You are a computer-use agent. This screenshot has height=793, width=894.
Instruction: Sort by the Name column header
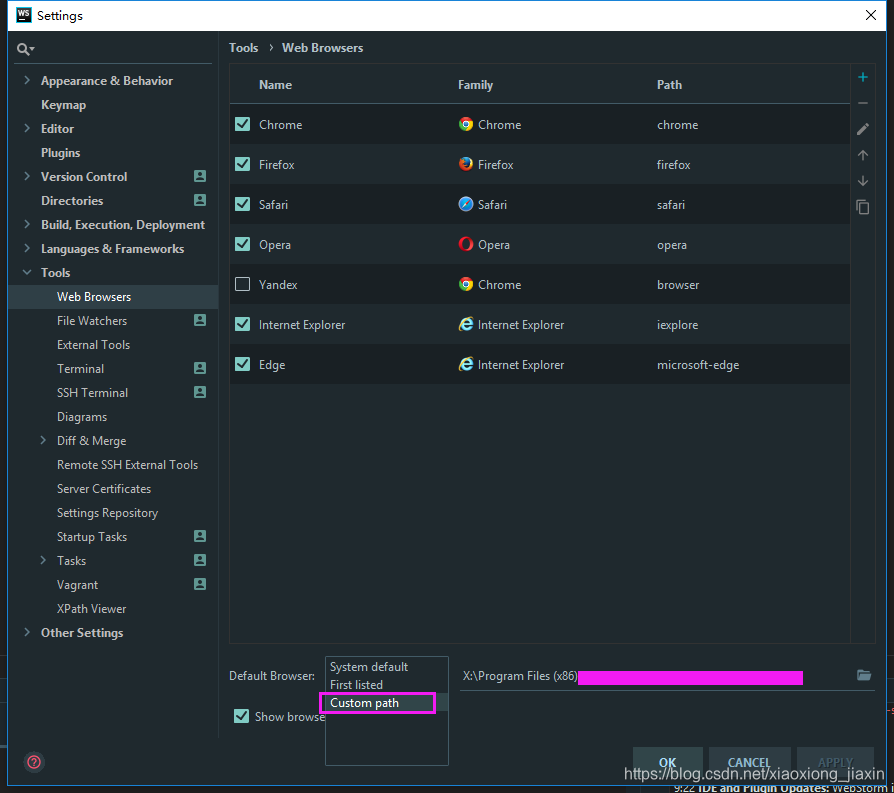(275, 85)
